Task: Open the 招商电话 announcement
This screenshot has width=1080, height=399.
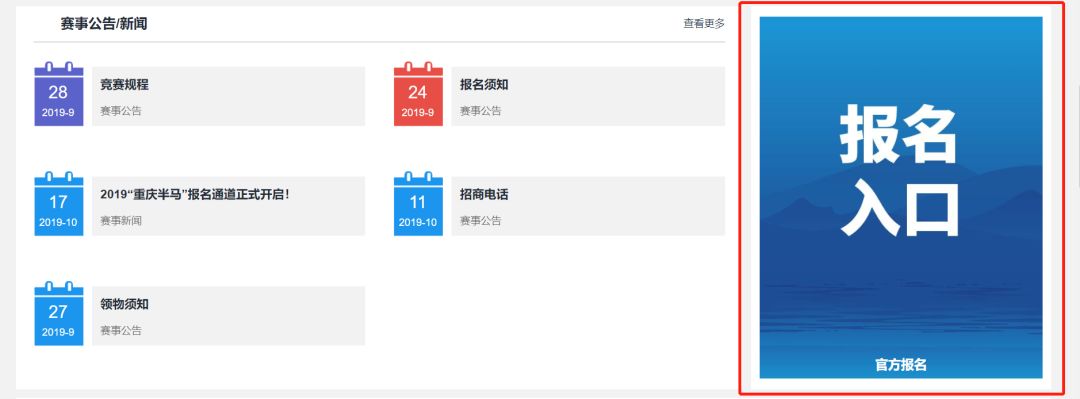Action: pos(484,194)
